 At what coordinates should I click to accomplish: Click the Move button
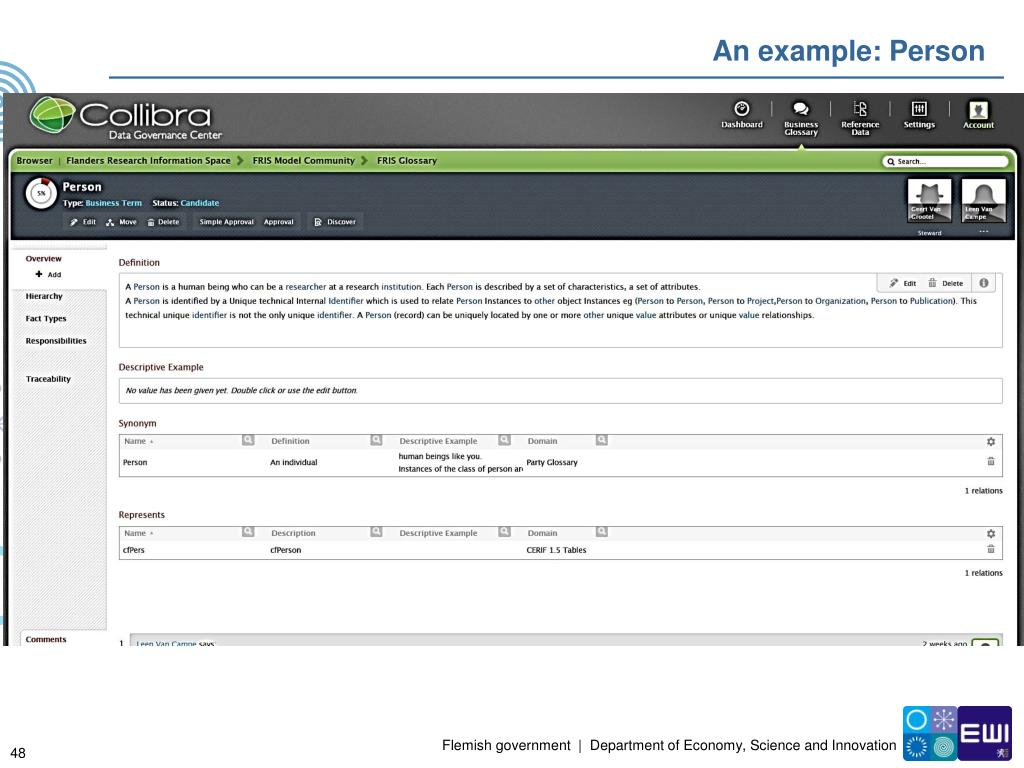(121, 222)
